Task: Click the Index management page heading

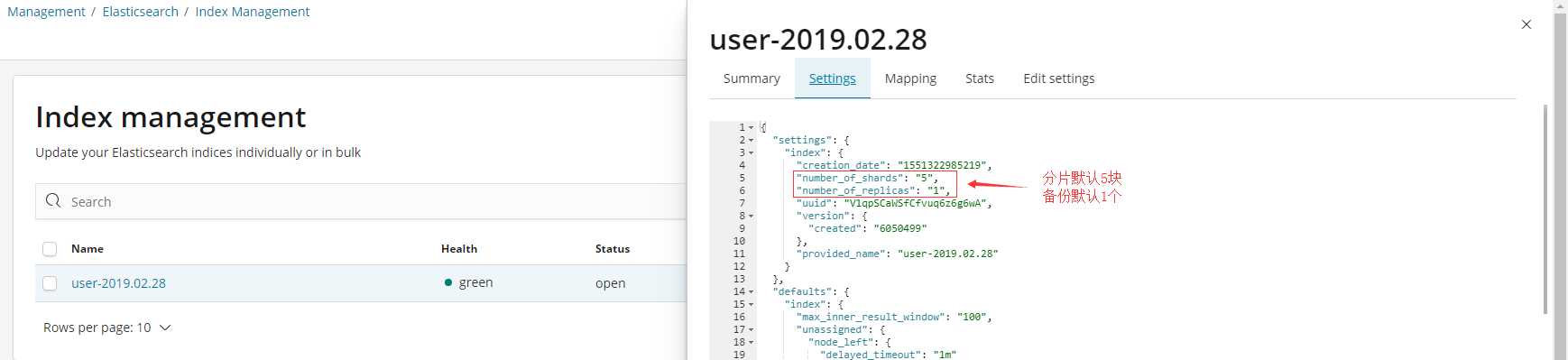Action: pyautogui.click(x=171, y=117)
